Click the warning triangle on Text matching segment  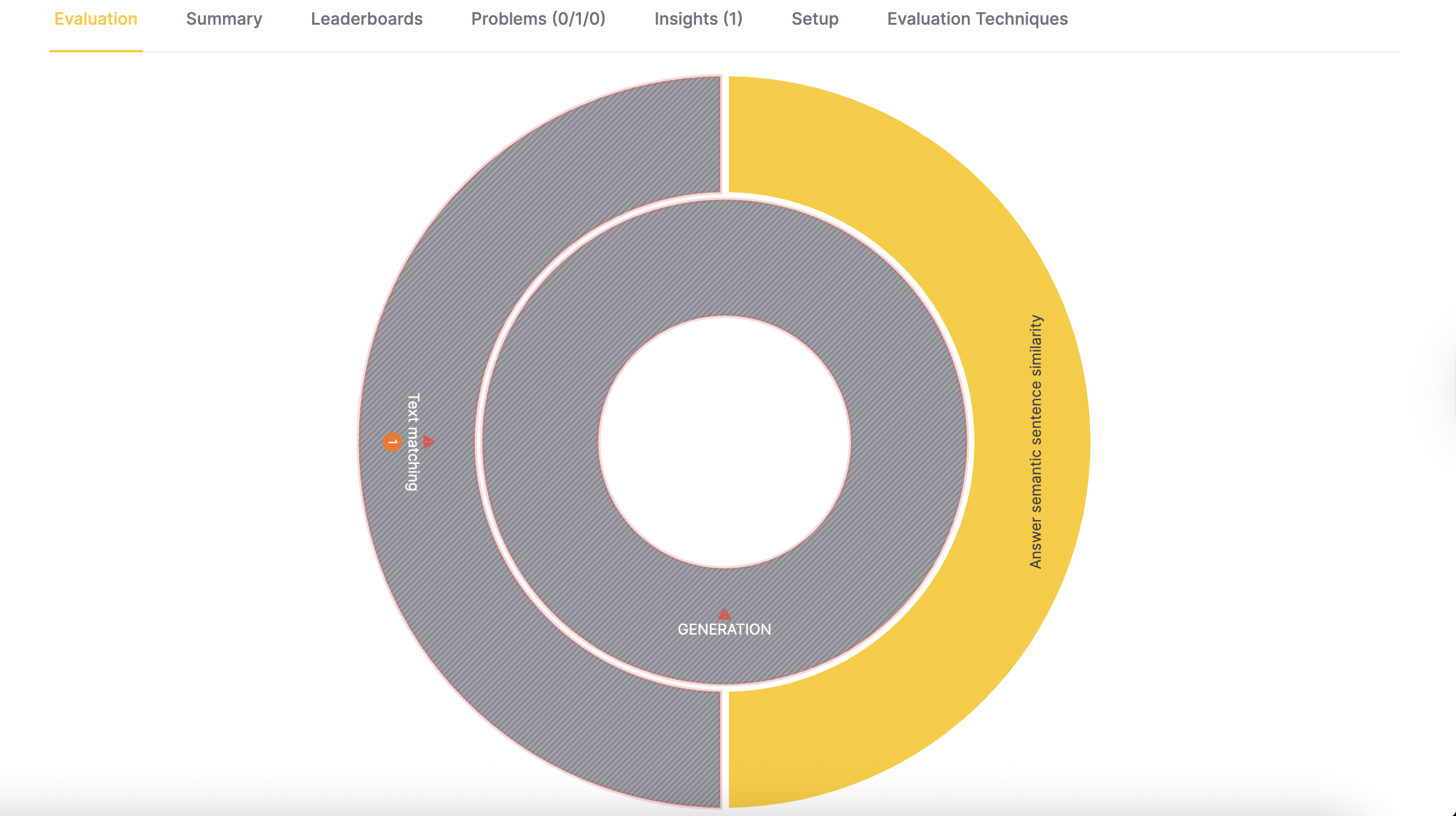click(428, 441)
